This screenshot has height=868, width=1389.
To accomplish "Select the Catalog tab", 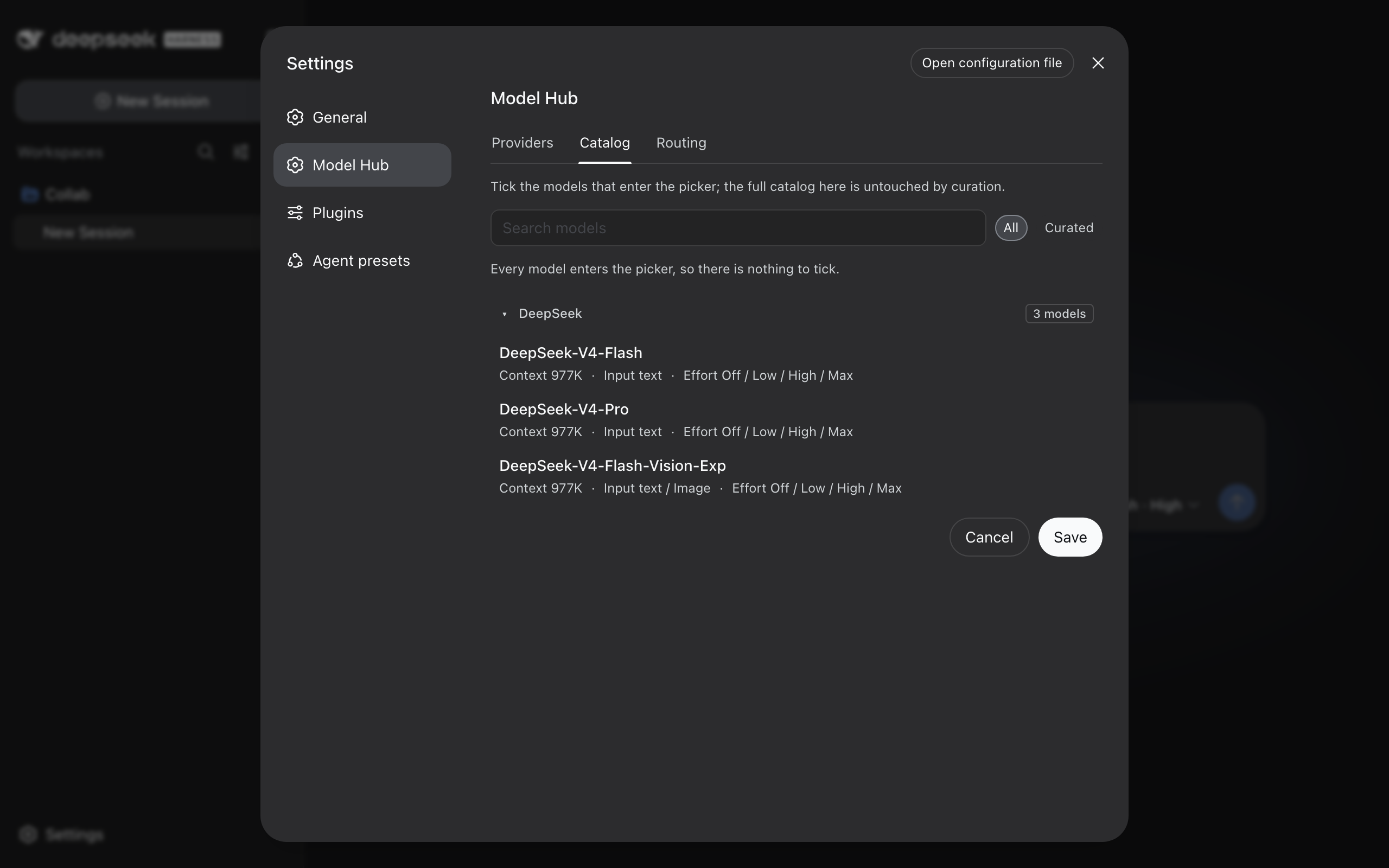I will [x=604, y=142].
